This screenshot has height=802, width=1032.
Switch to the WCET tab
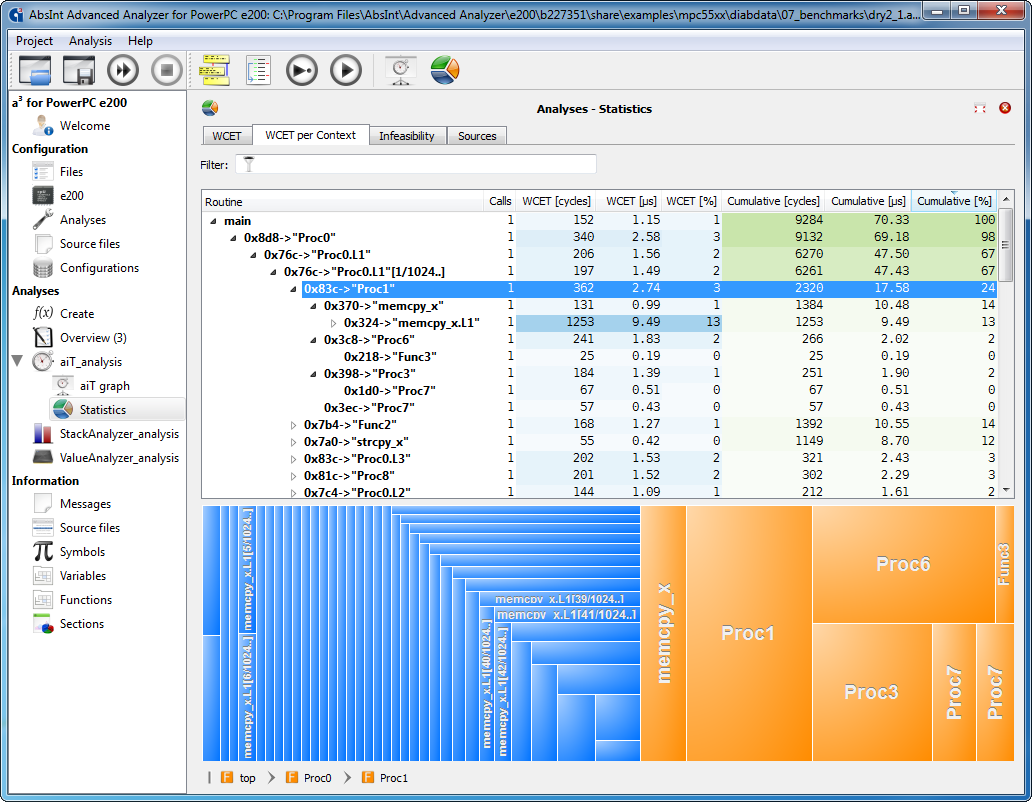(227, 136)
